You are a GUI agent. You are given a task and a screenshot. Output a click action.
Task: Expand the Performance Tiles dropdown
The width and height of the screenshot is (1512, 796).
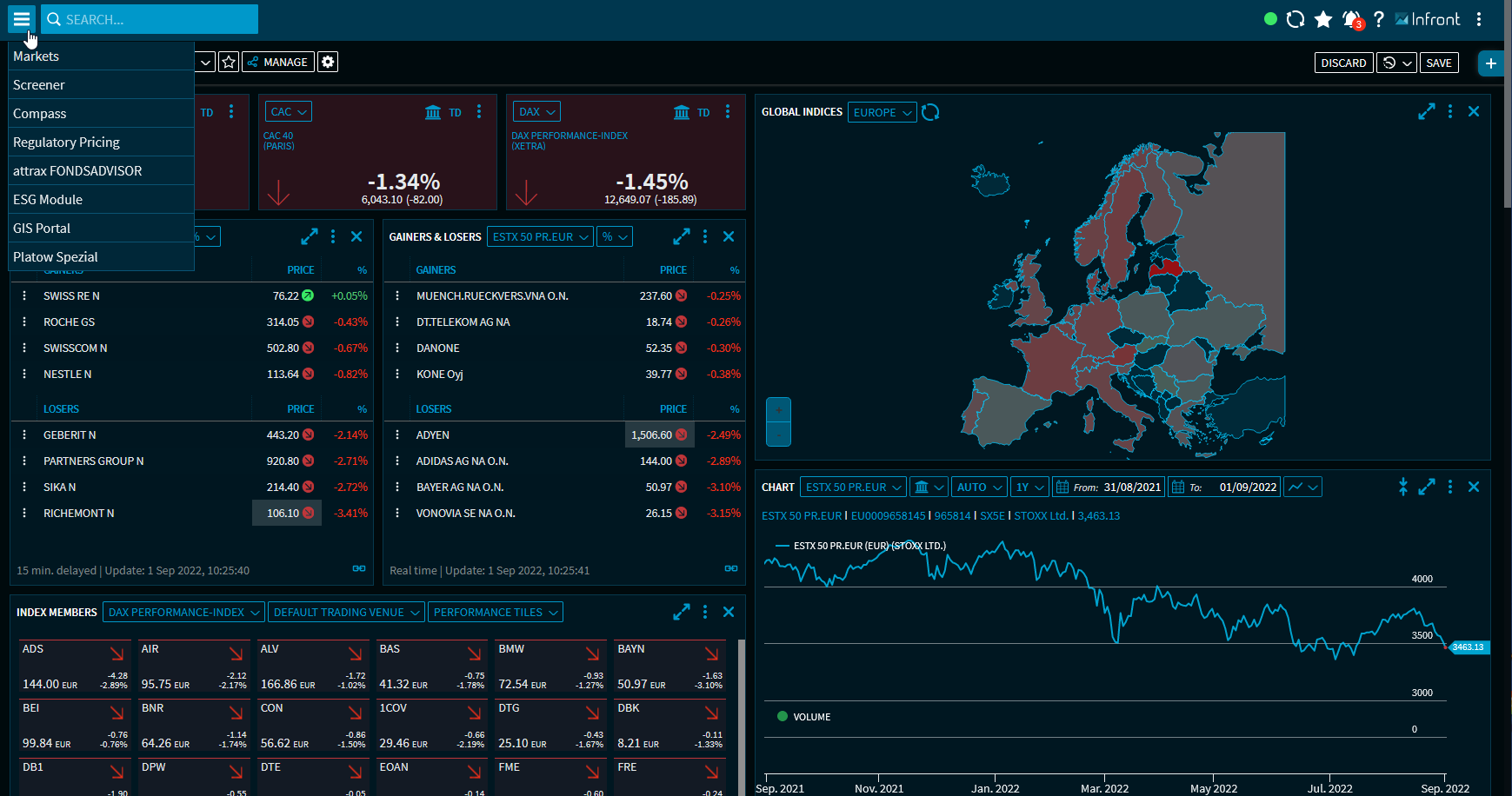click(x=496, y=613)
